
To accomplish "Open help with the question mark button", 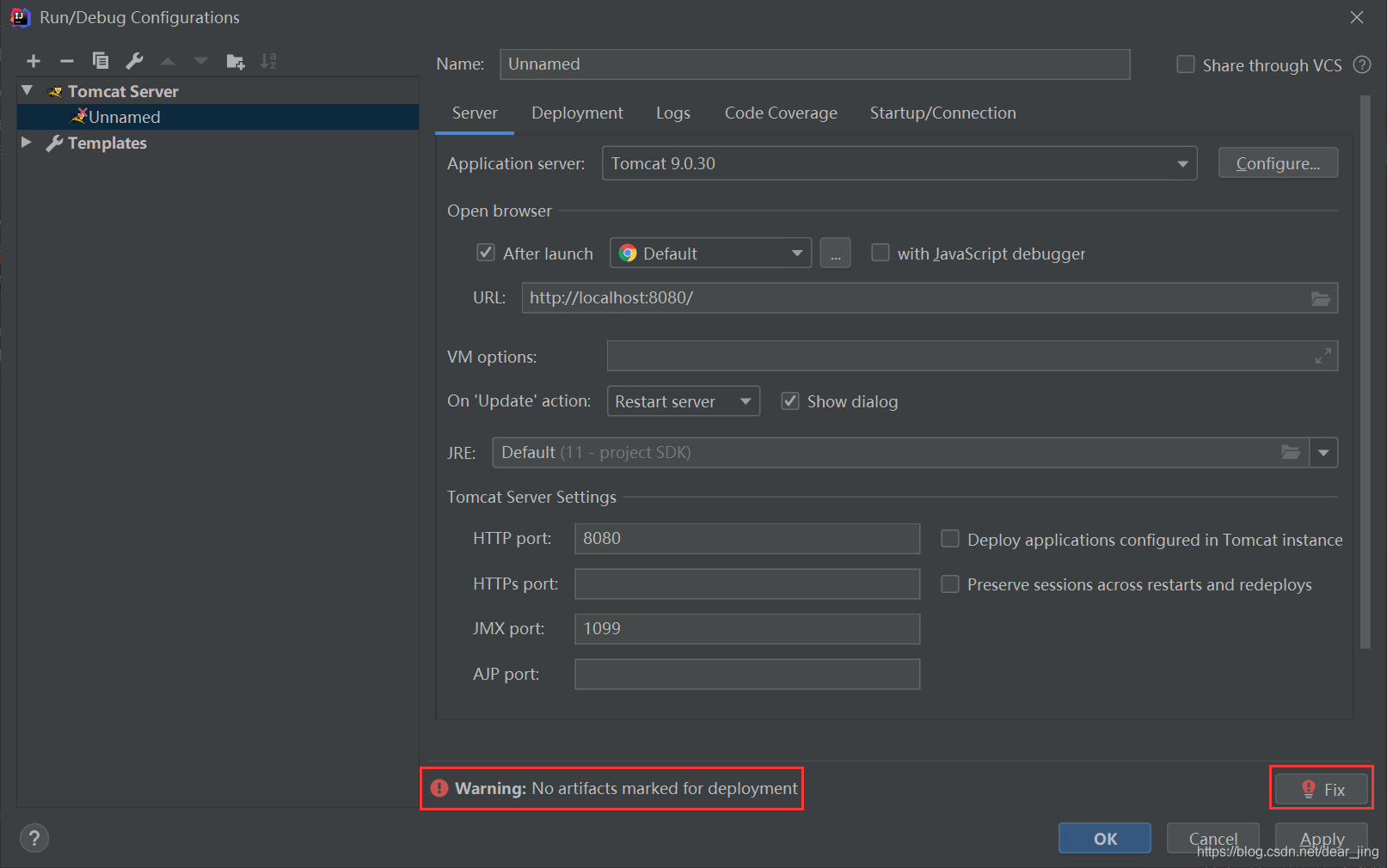I will [x=34, y=838].
